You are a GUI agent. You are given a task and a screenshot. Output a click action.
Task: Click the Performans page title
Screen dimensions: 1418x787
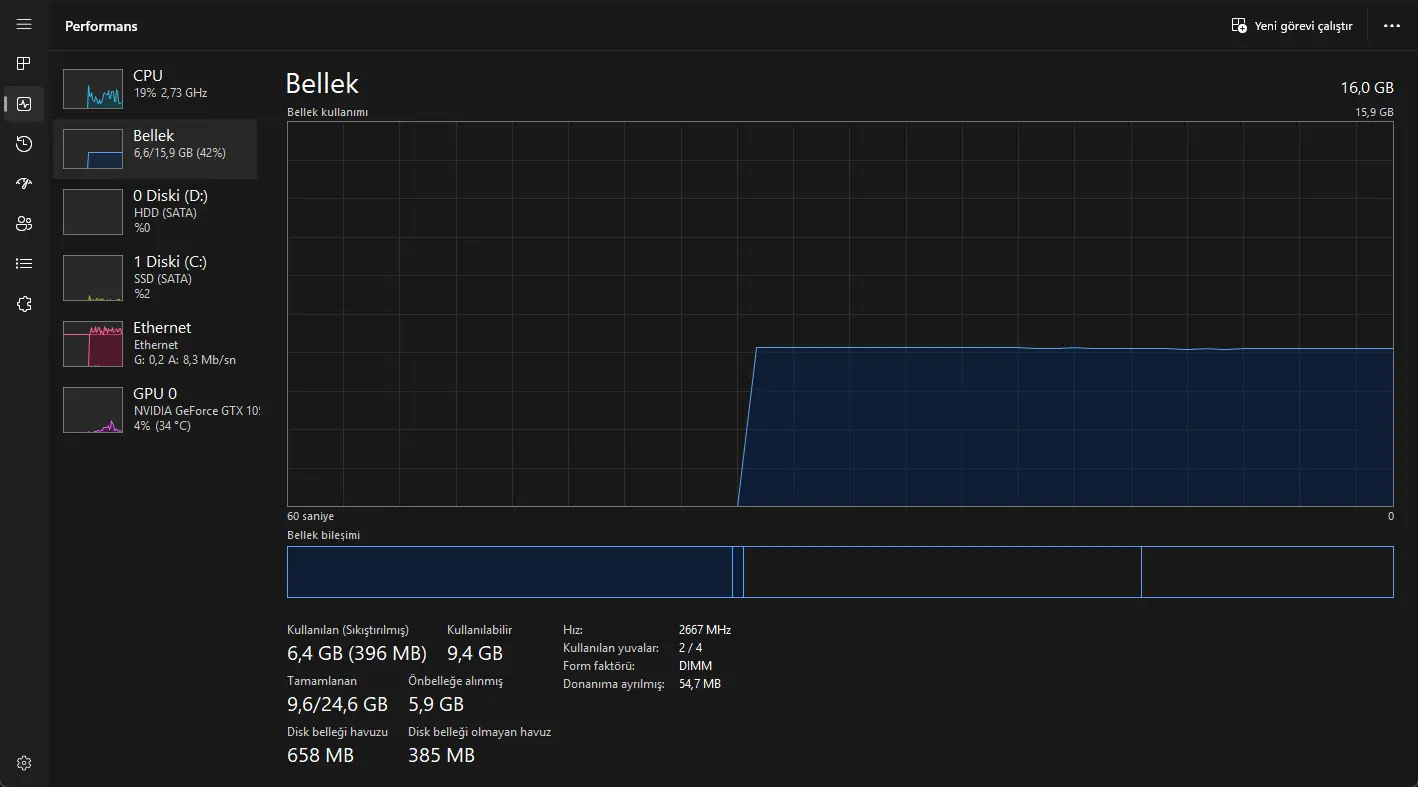[101, 26]
